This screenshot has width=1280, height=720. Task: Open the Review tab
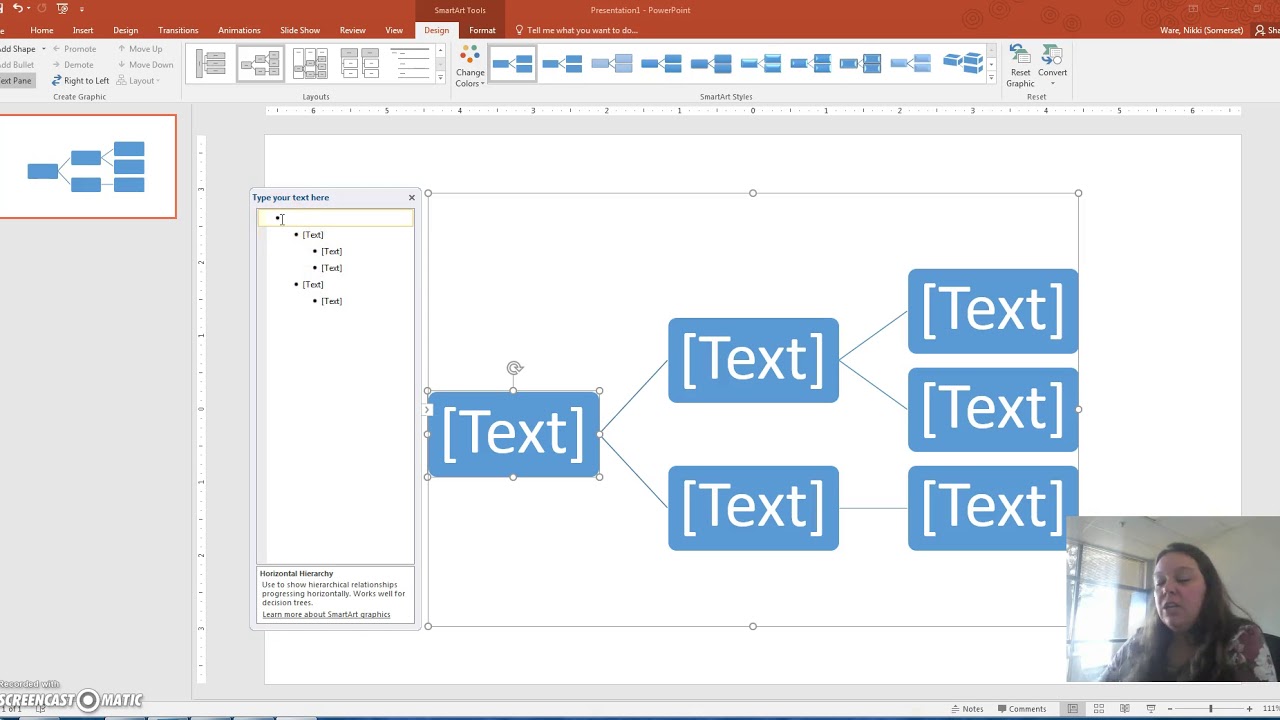click(x=352, y=30)
